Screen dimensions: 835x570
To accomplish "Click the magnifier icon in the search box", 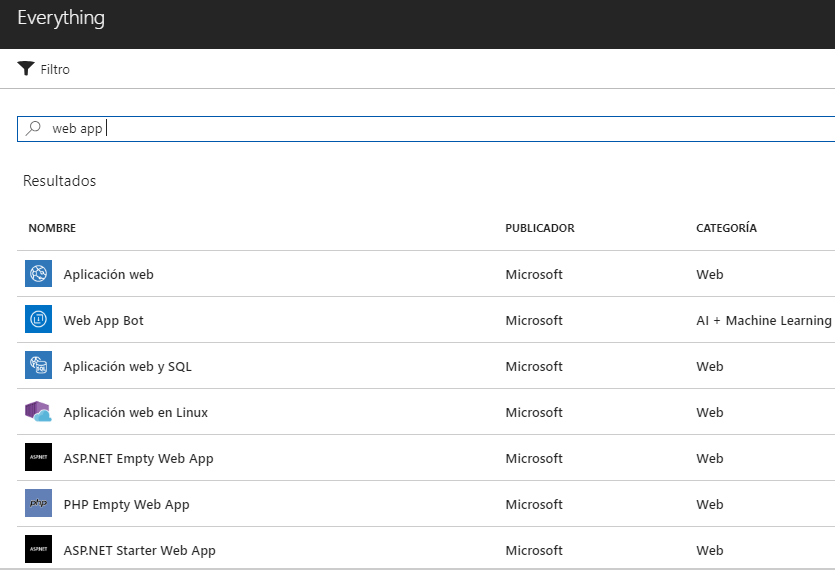I will click(x=34, y=128).
